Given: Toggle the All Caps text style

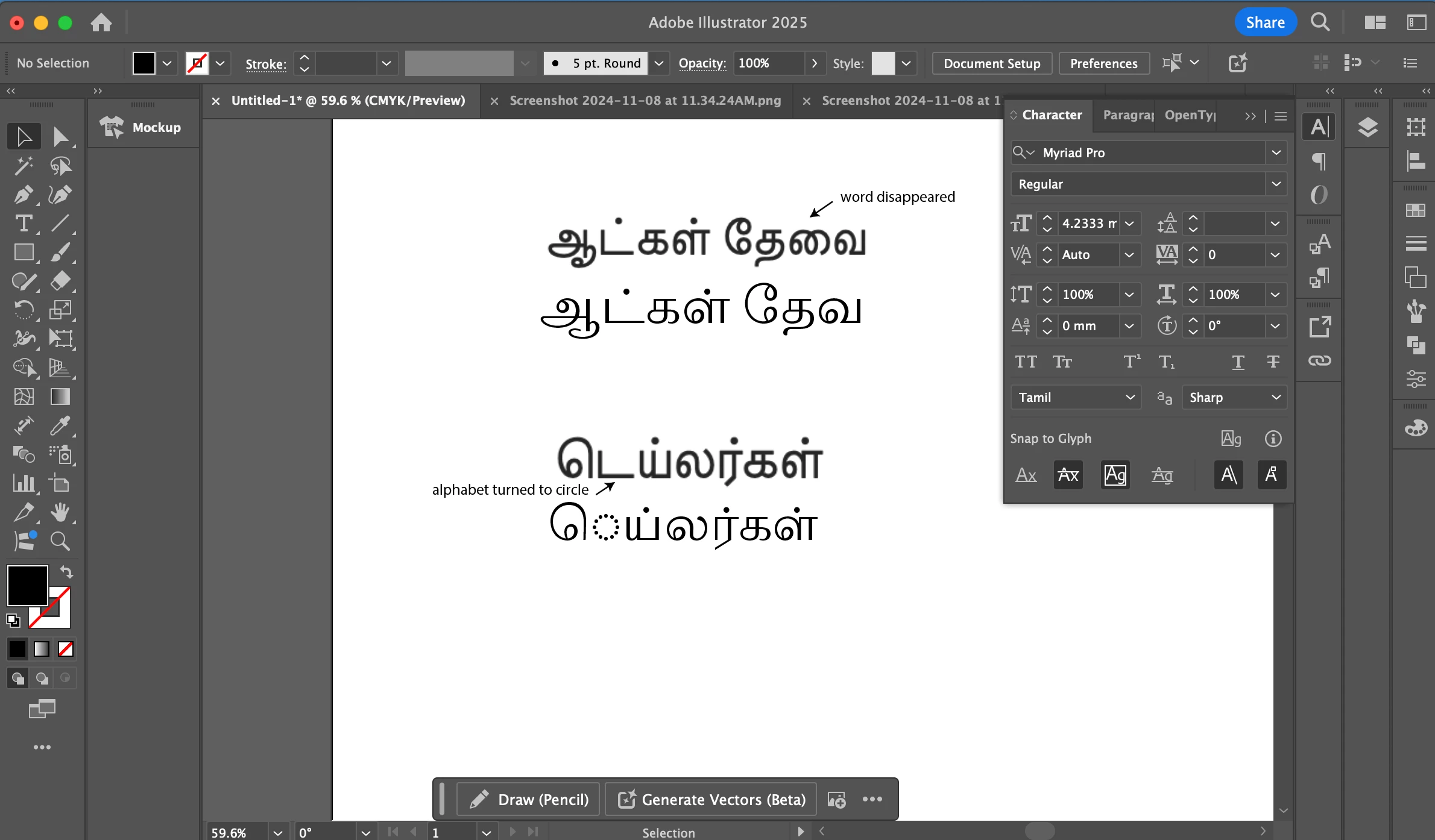Looking at the screenshot, I should click(1026, 362).
